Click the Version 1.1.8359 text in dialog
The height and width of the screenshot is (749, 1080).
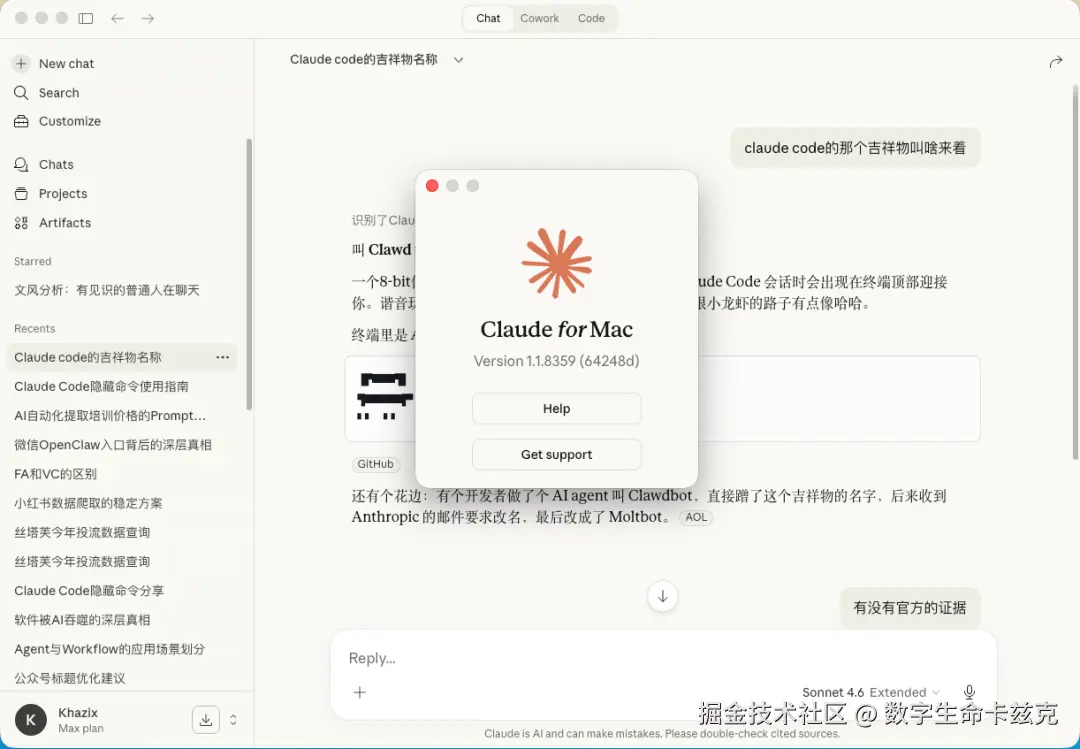coord(557,361)
